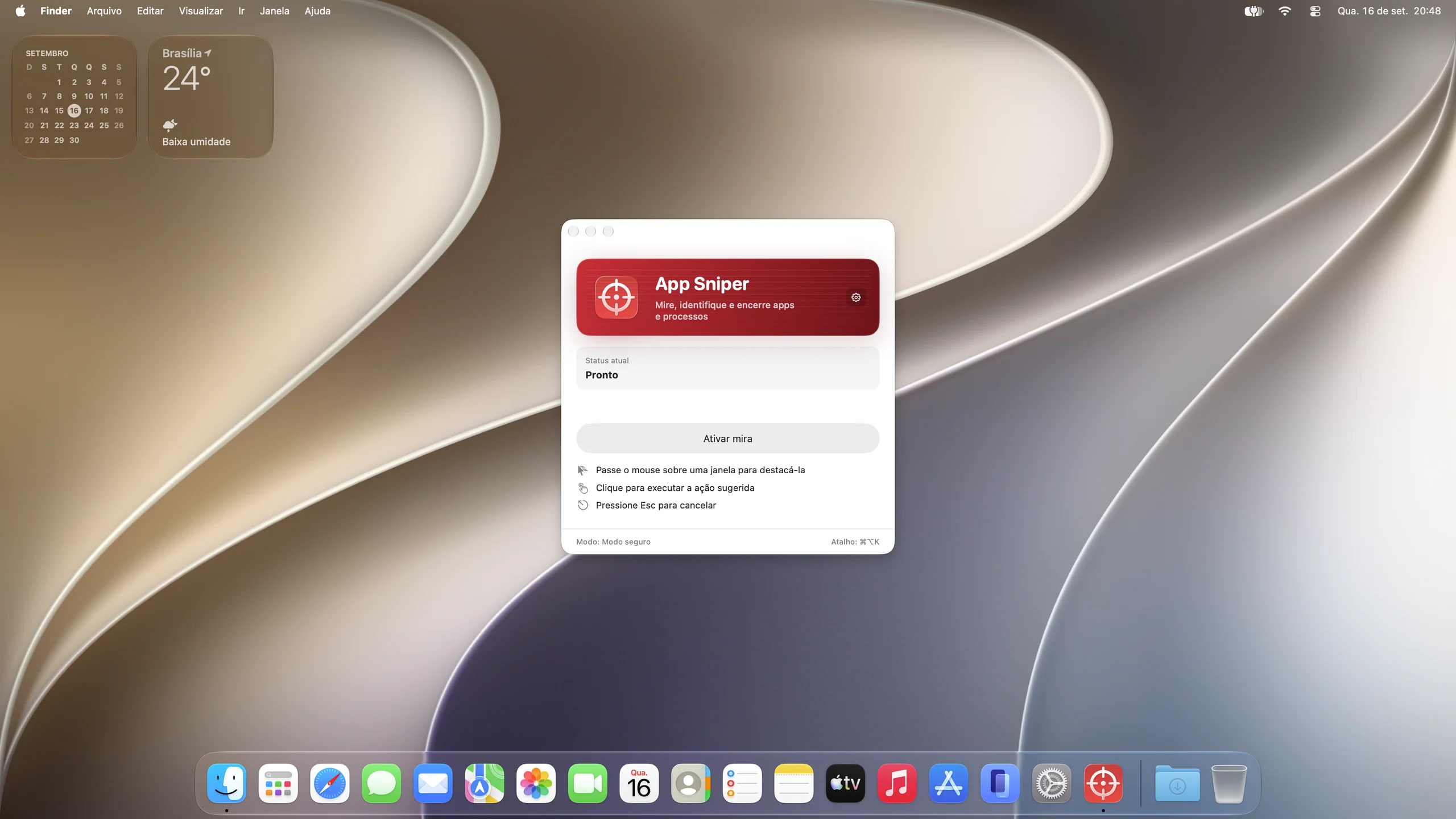
Task: Close the App Sniper window
Action: (x=573, y=231)
